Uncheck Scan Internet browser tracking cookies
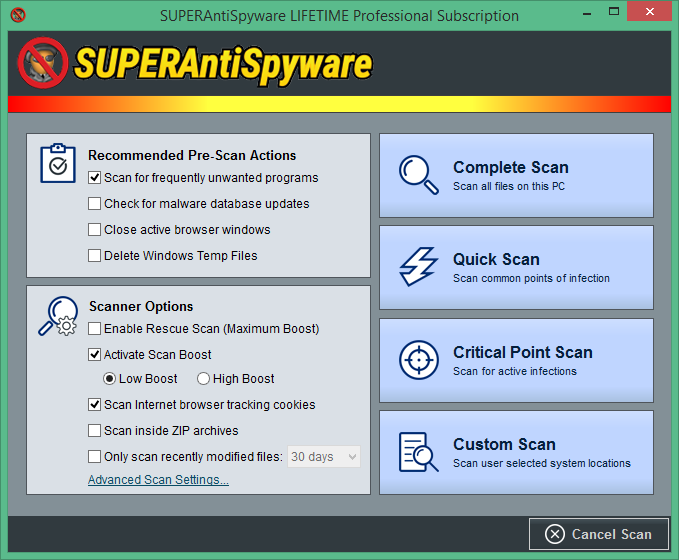 point(94,405)
